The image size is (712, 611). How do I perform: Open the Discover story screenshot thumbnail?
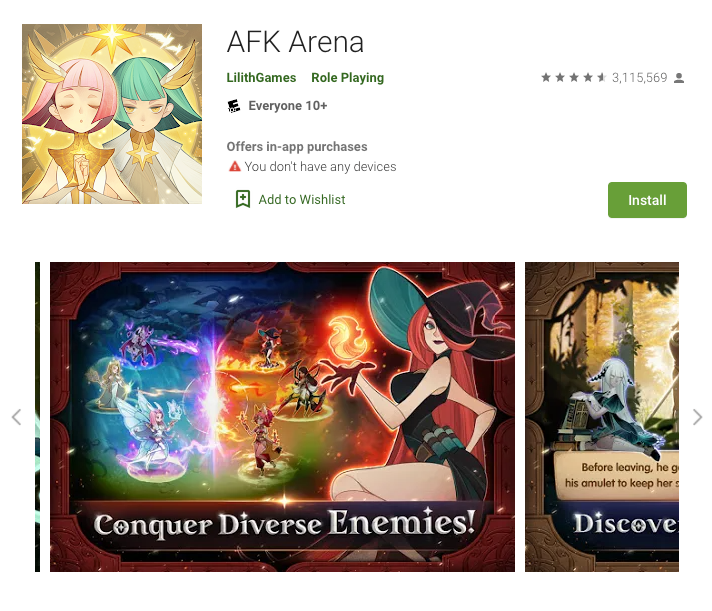602,417
